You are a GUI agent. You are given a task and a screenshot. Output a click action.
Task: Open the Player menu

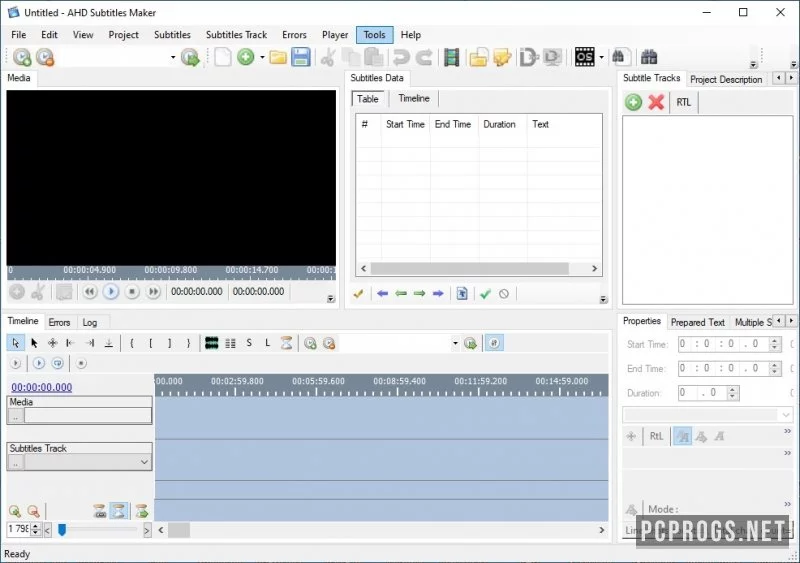[335, 35]
